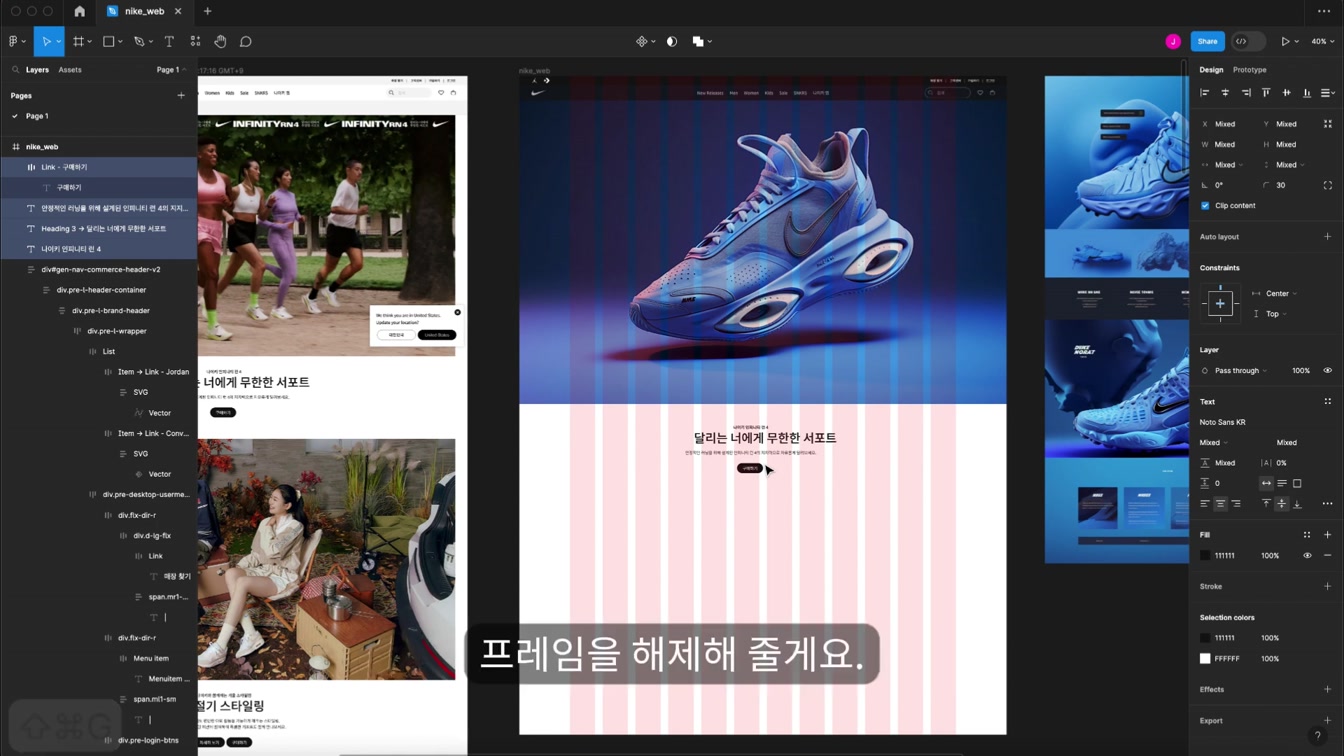This screenshot has height=756, width=1344.
Task: Set text align center
Action: pos(1220,504)
